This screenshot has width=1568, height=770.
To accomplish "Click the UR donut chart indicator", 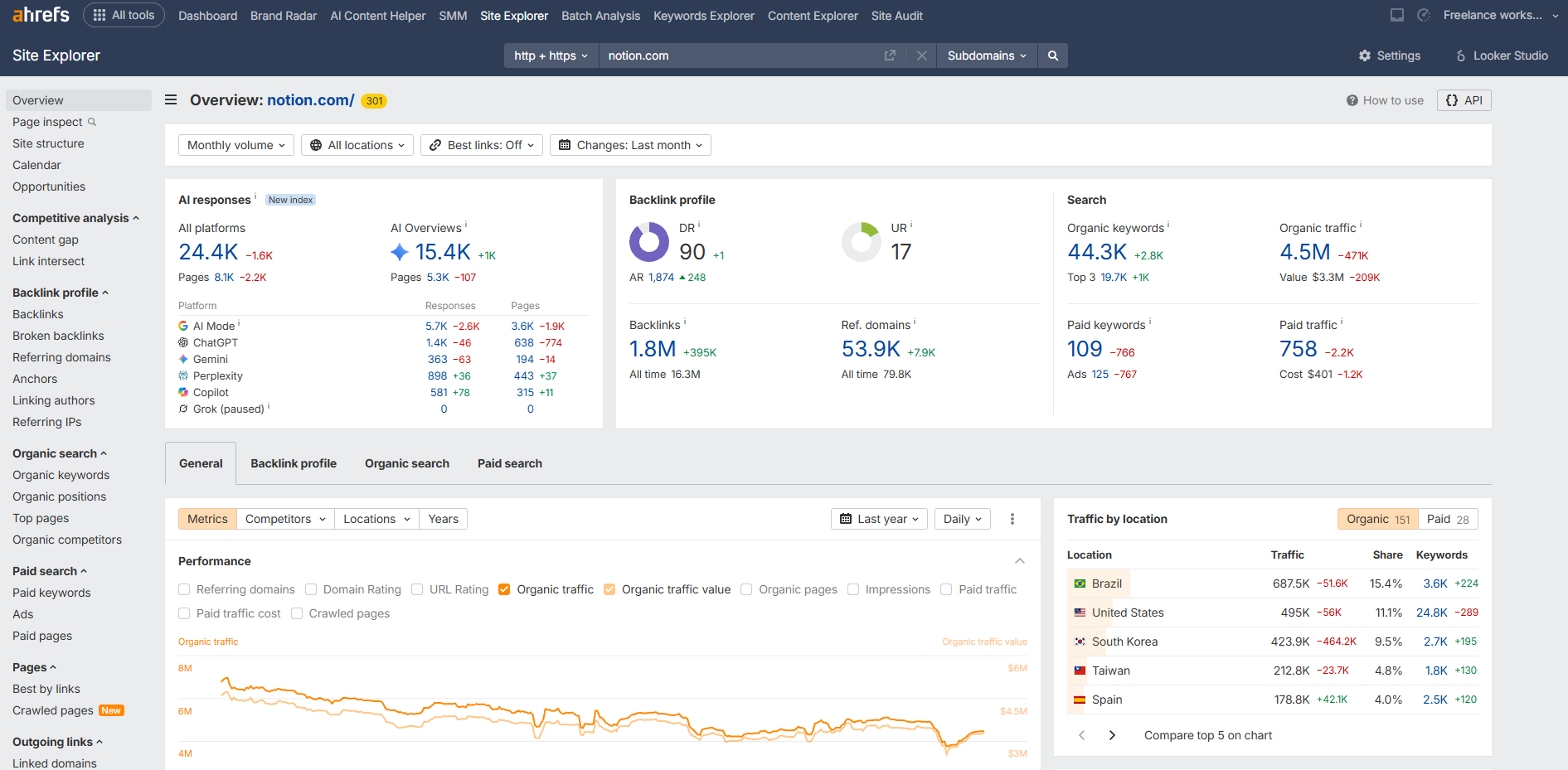I will coord(862,242).
